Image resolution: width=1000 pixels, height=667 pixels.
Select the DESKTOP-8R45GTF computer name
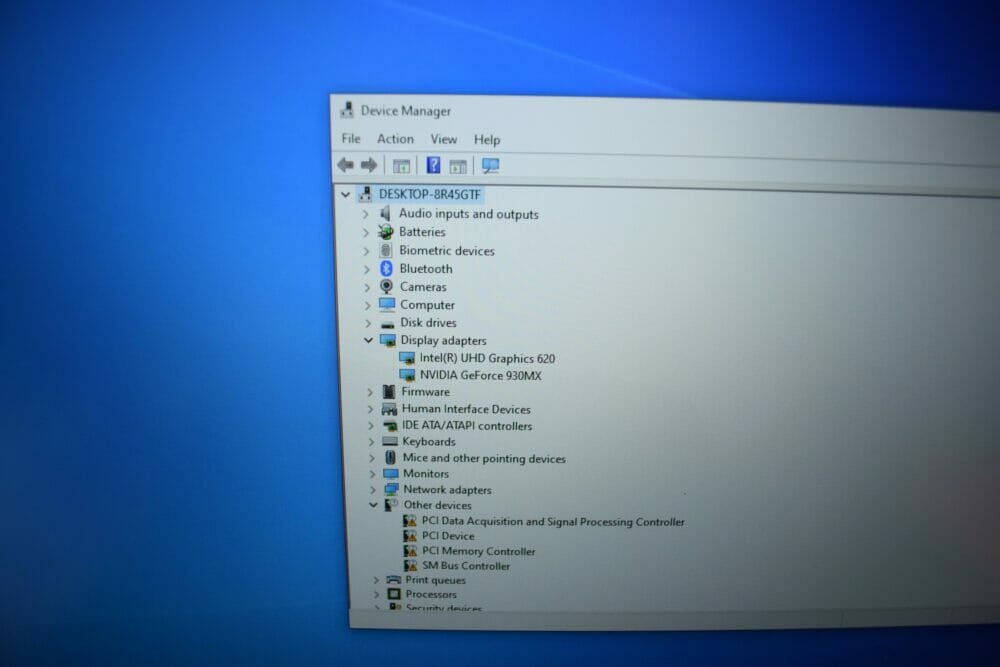coord(430,194)
